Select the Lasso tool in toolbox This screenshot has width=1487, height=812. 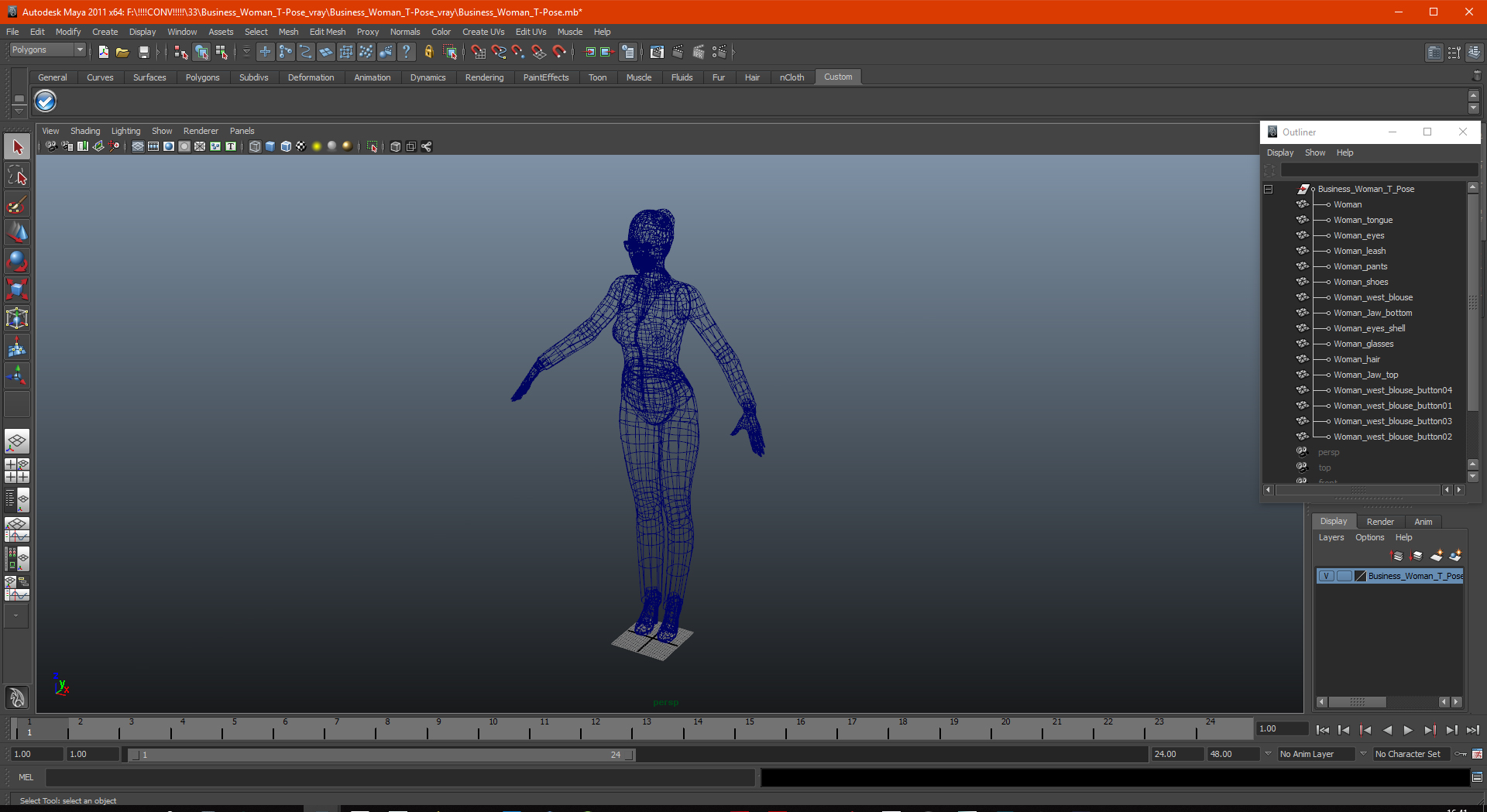click(17, 176)
